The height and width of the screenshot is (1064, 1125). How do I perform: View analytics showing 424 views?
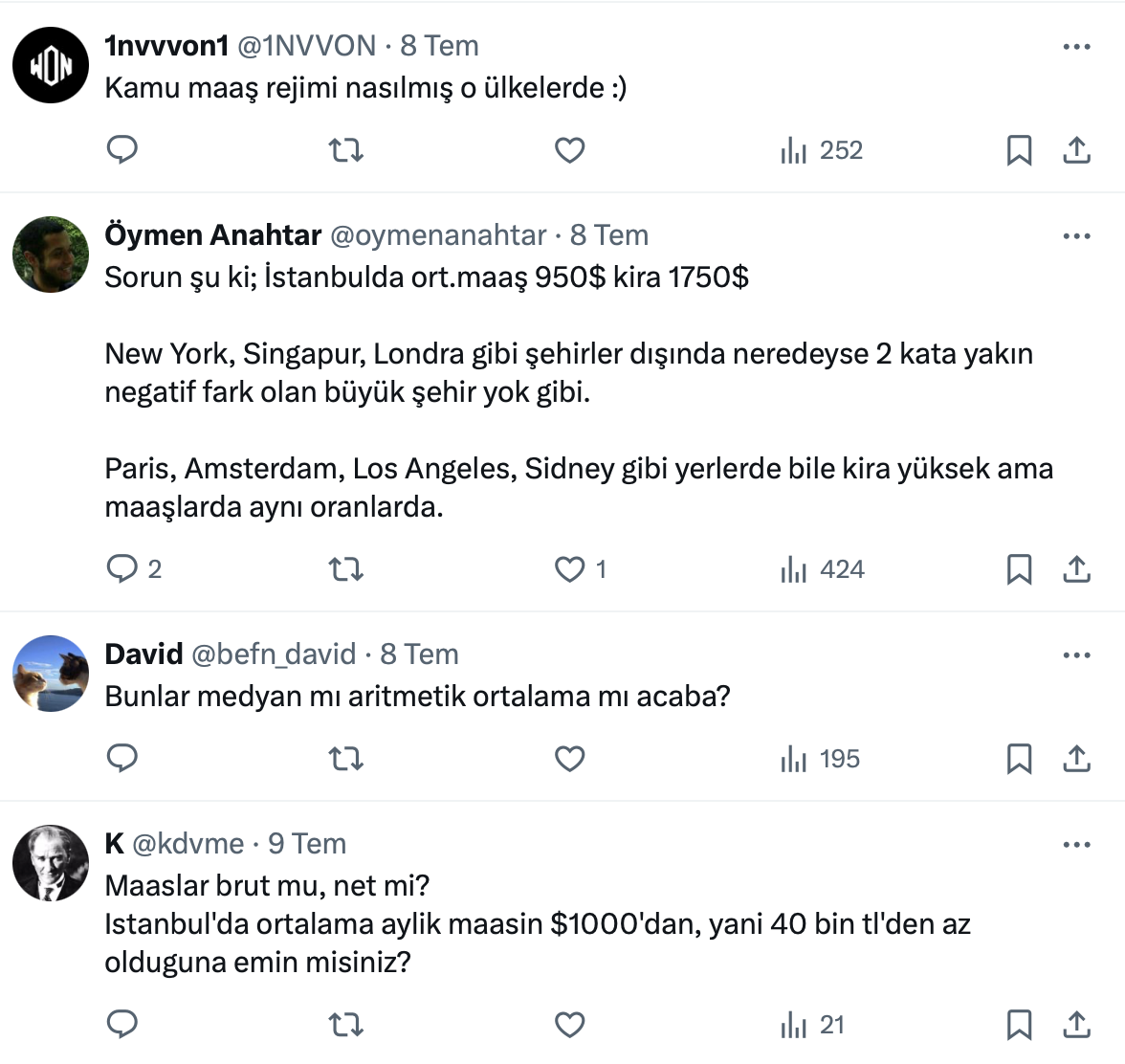click(x=823, y=569)
